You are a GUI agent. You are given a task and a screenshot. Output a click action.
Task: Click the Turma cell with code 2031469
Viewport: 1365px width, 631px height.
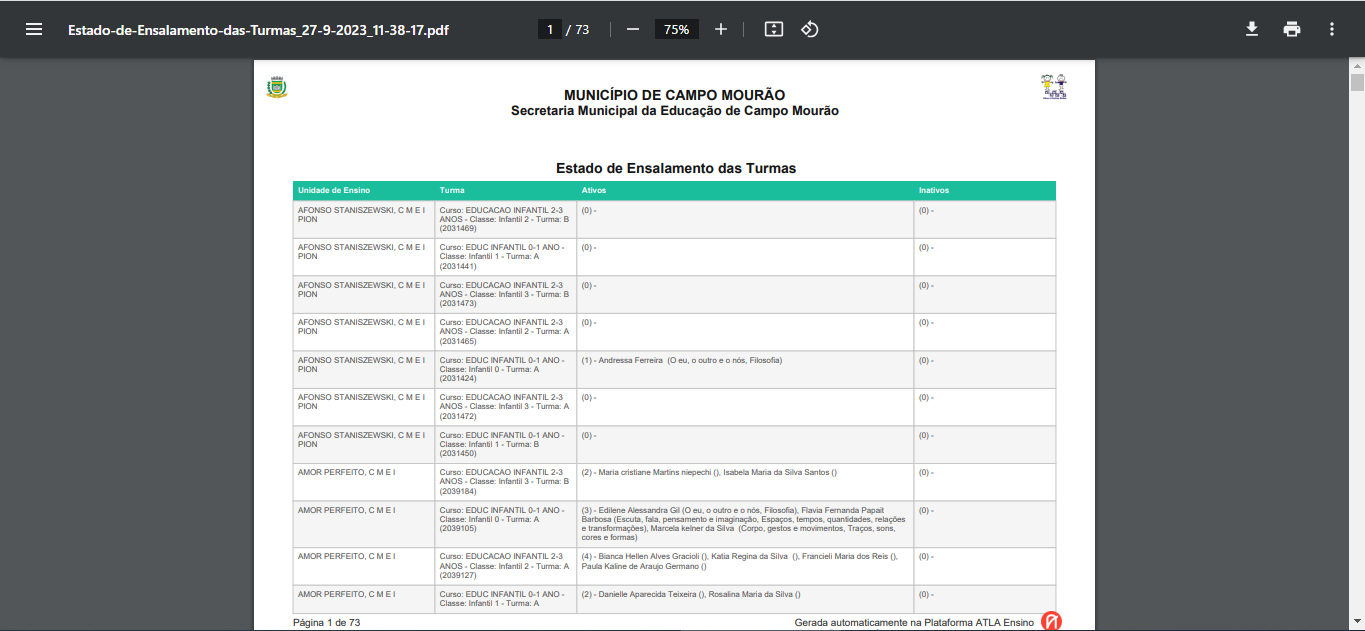(x=505, y=219)
